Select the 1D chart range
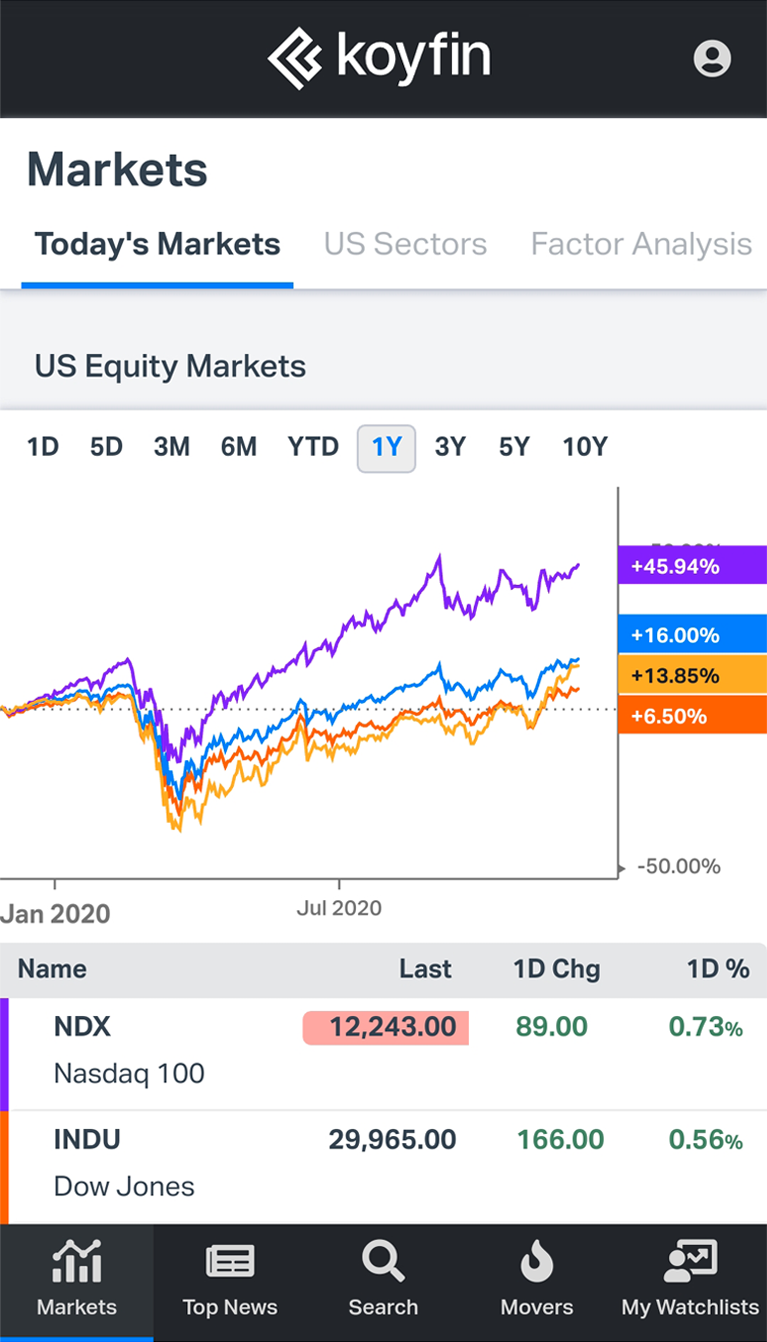 tap(43, 447)
